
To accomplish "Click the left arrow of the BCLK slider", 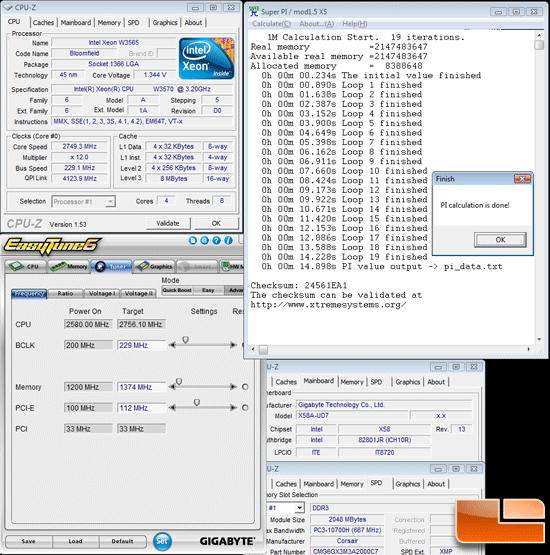I will (172, 345).
